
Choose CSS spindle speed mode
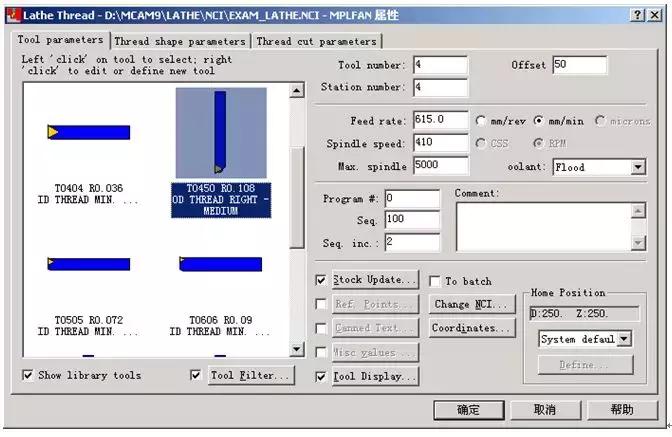tap(480, 143)
